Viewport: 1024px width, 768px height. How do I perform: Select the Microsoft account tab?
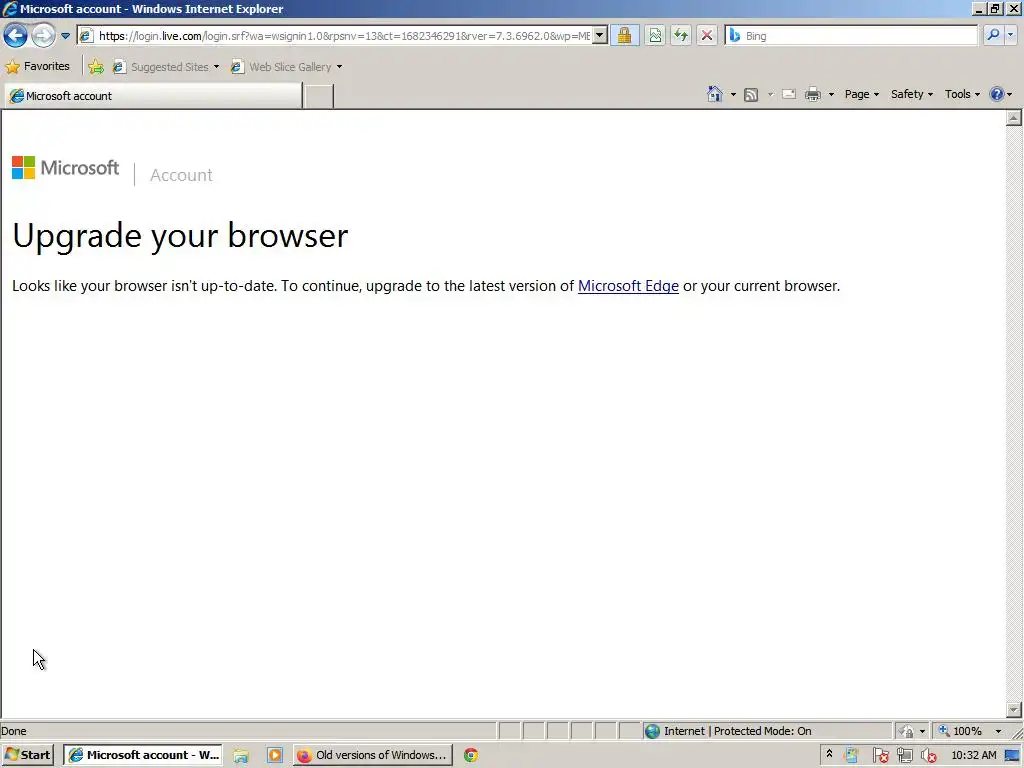pos(153,96)
